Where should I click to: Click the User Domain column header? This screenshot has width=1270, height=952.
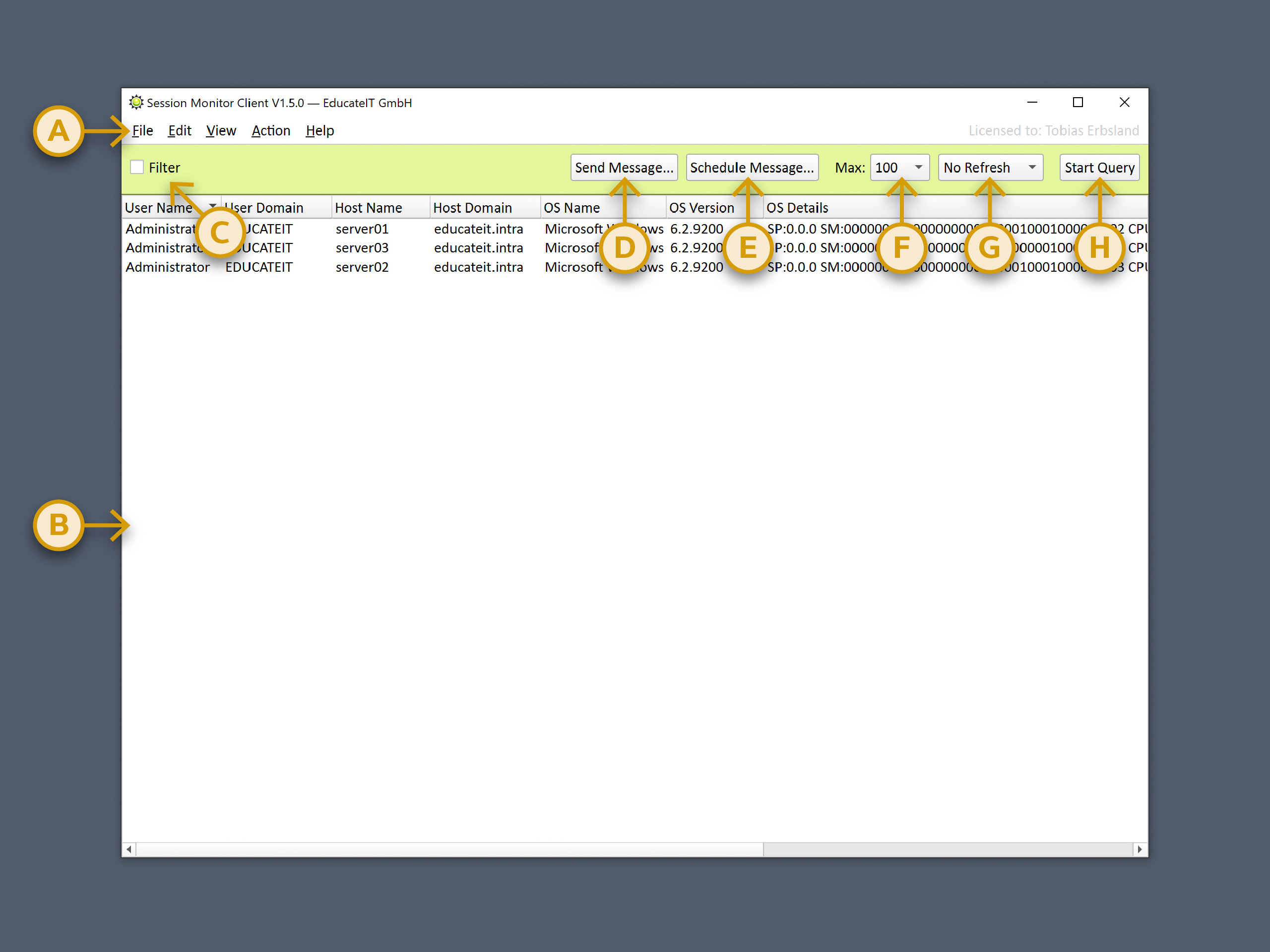263,207
